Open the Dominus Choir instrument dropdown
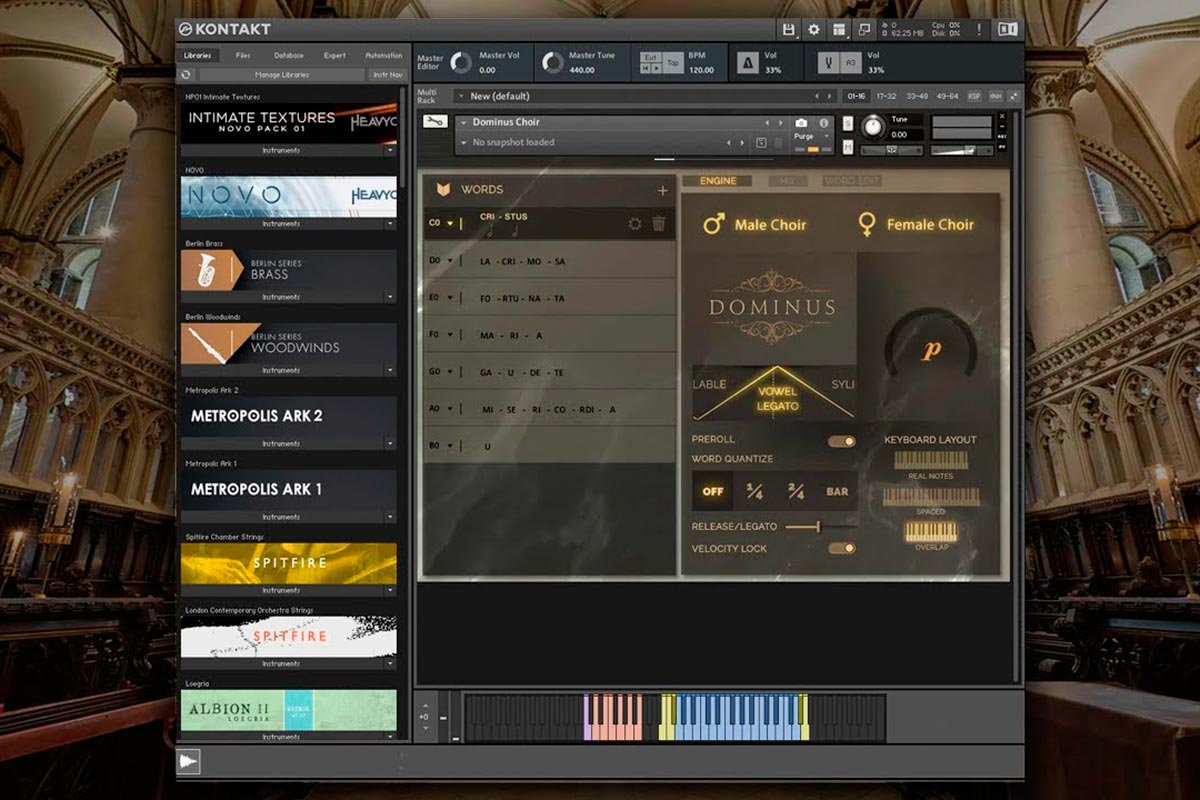Image resolution: width=1200 pixels, height=800 pixels. [464, 122]
